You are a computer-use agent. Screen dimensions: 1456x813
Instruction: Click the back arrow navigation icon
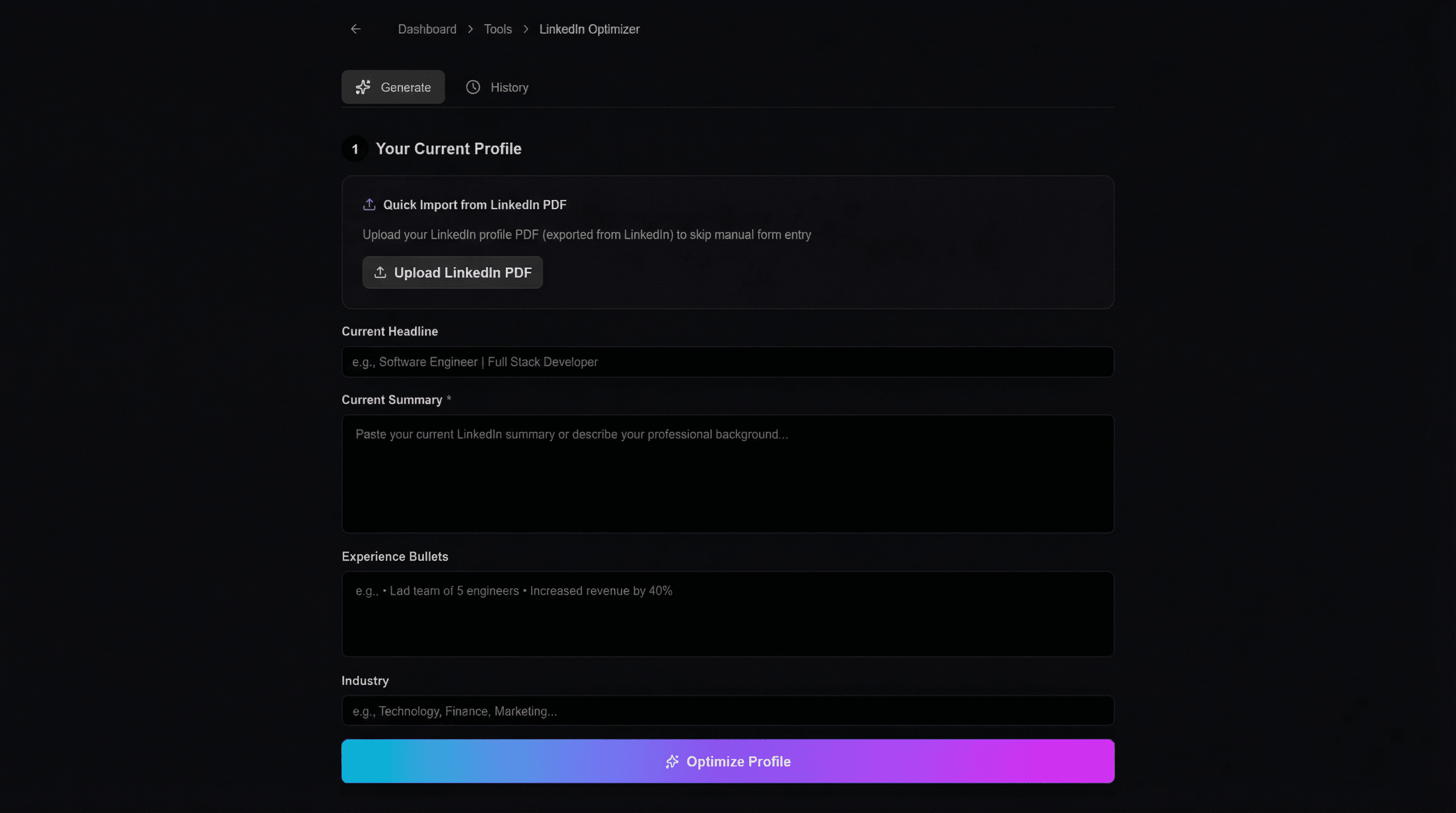355,28
